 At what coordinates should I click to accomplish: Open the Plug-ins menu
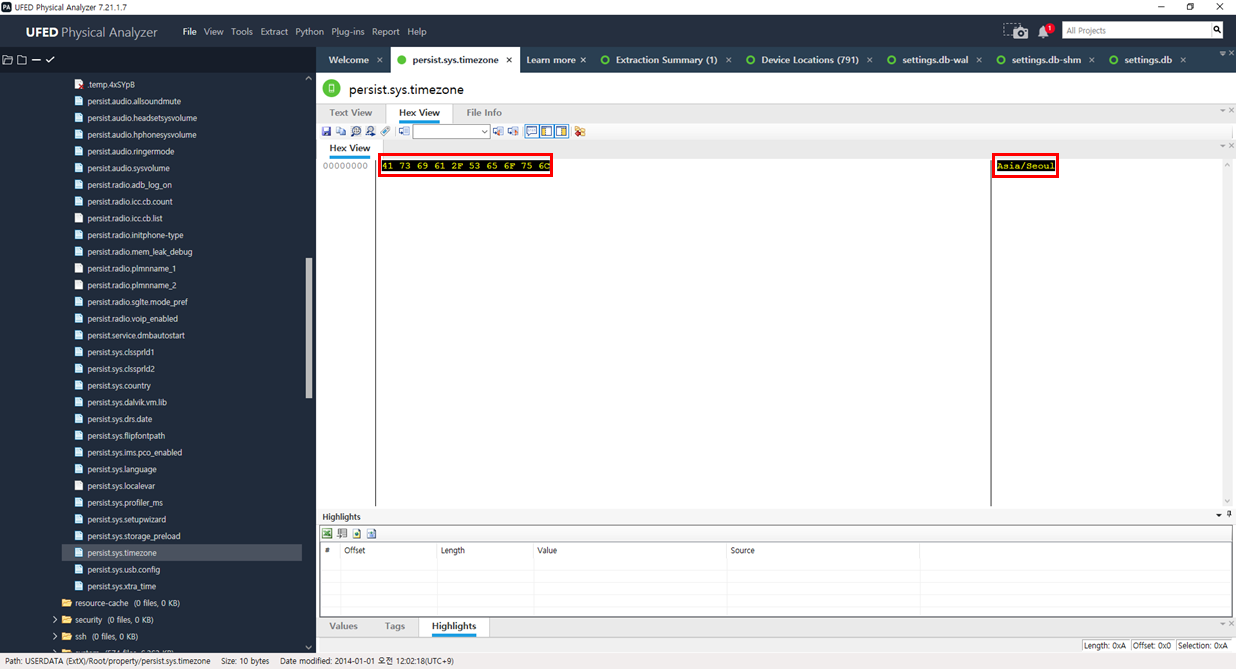(348, 32)
